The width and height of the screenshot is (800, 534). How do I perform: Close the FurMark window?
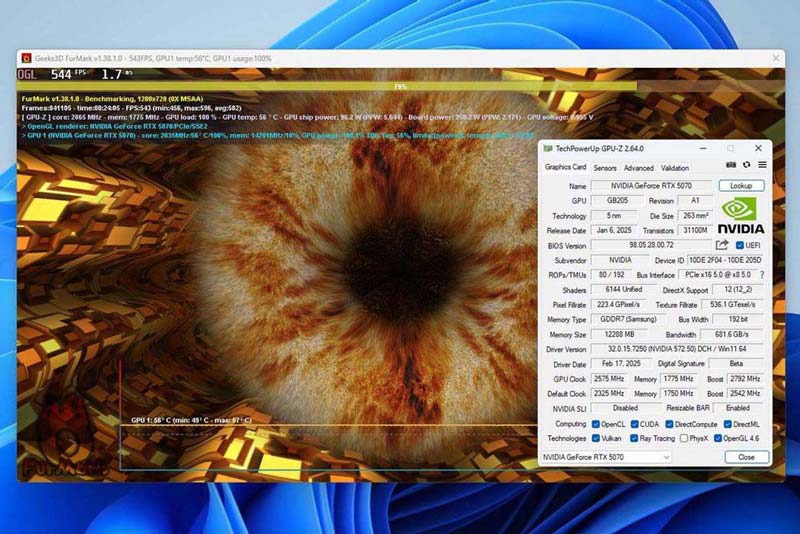(x=776, y=59)
